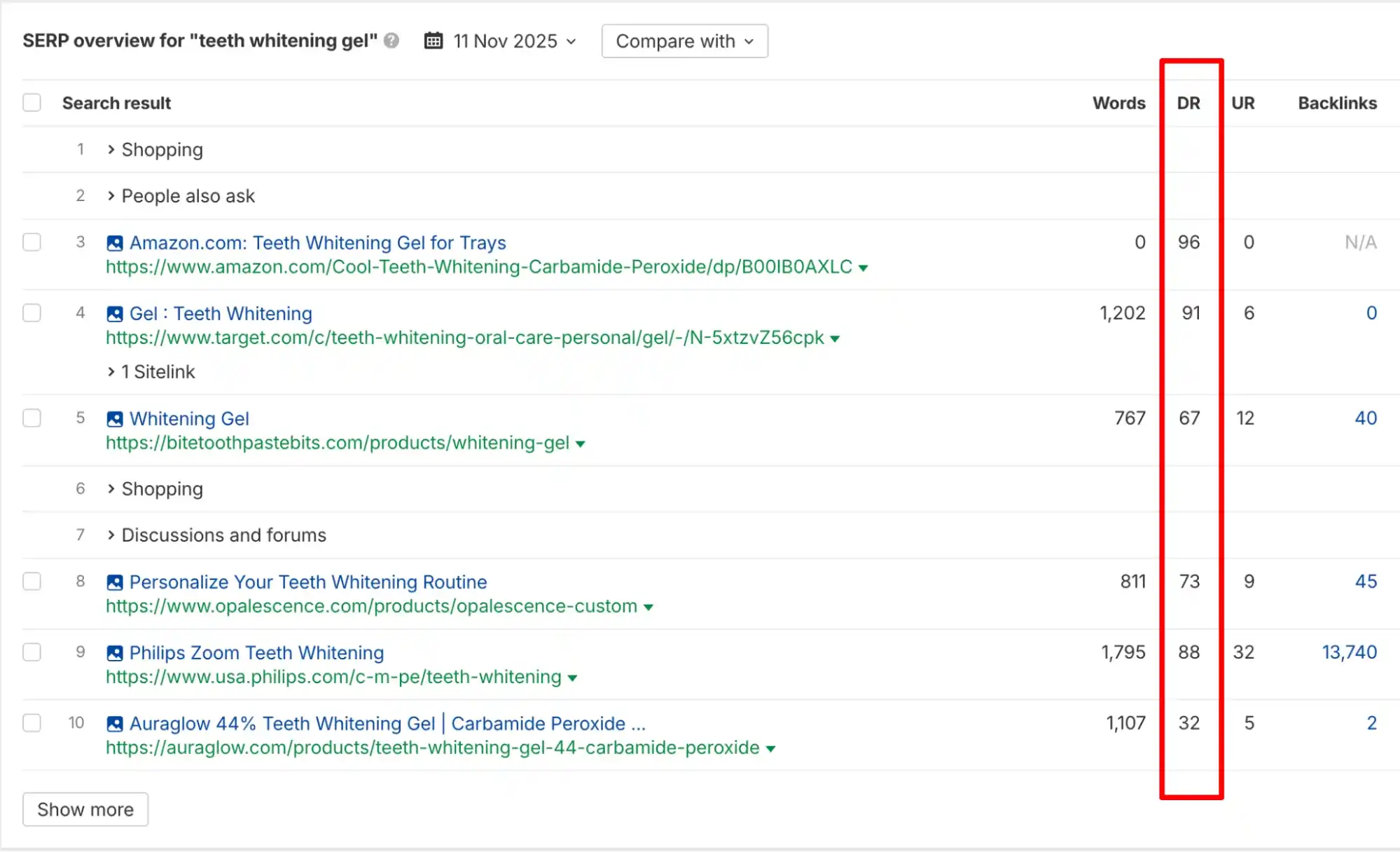Screen dimensions: 1400x852
Task: Check the select-all checkbox in the header
Action: pyautogui.click(x=32, y=102)
